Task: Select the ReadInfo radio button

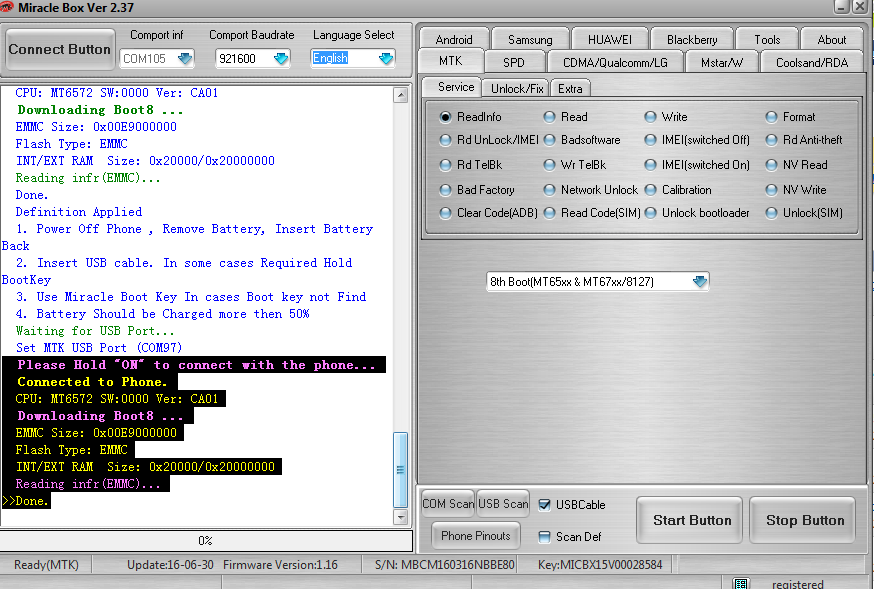Action: pos(445,117)
